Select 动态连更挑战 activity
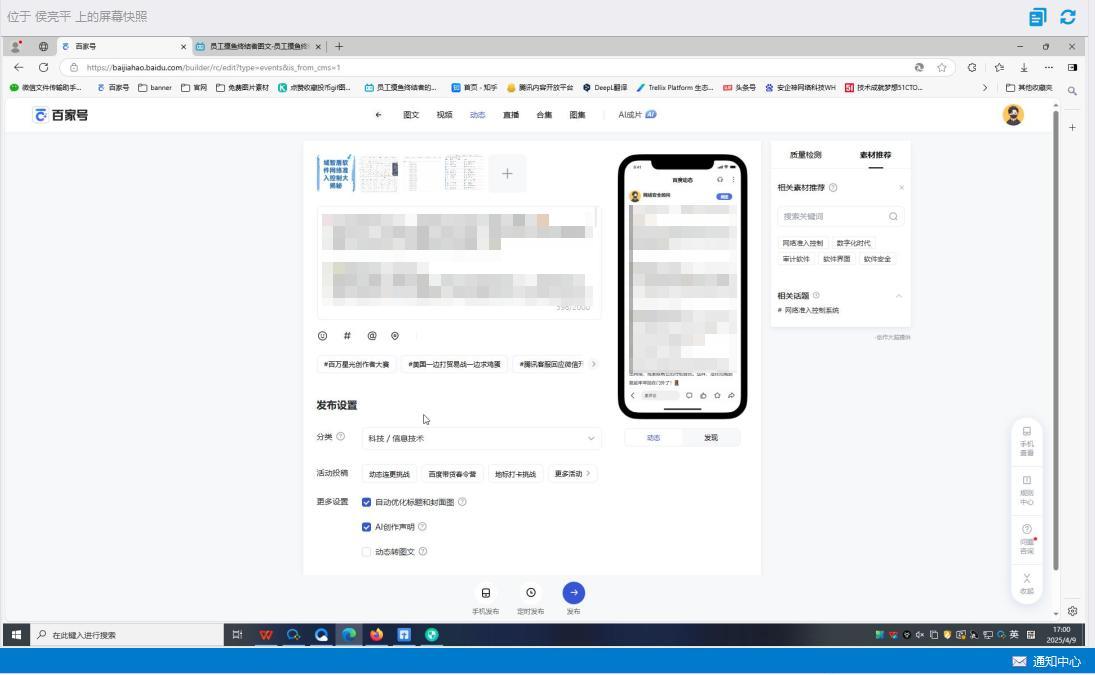The height and width of the screenshot is (675, 1095). [389, 474]
